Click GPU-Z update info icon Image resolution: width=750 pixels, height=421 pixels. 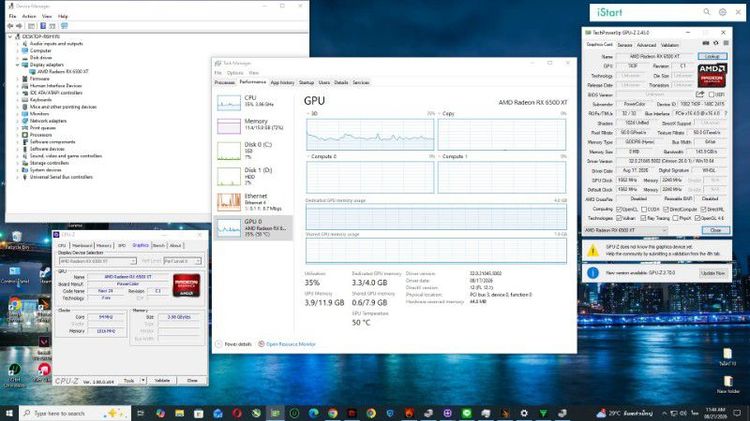point(593,273)
